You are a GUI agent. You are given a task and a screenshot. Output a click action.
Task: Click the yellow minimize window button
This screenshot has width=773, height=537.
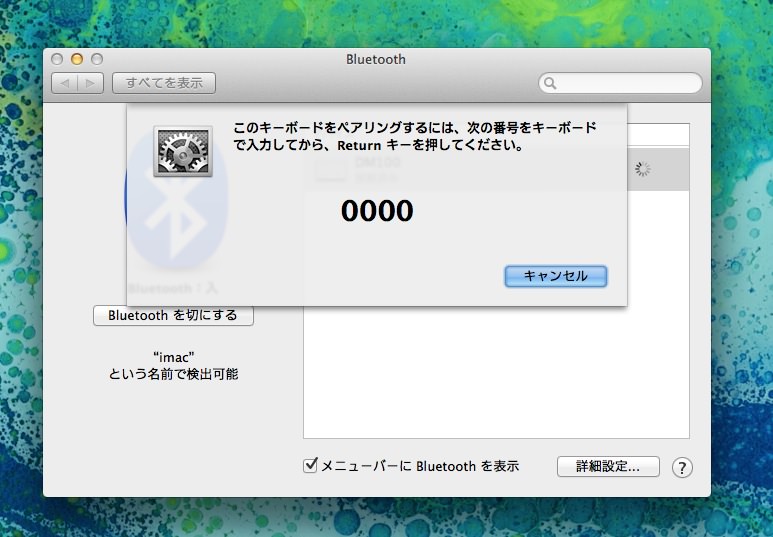[x=77, y=59]
